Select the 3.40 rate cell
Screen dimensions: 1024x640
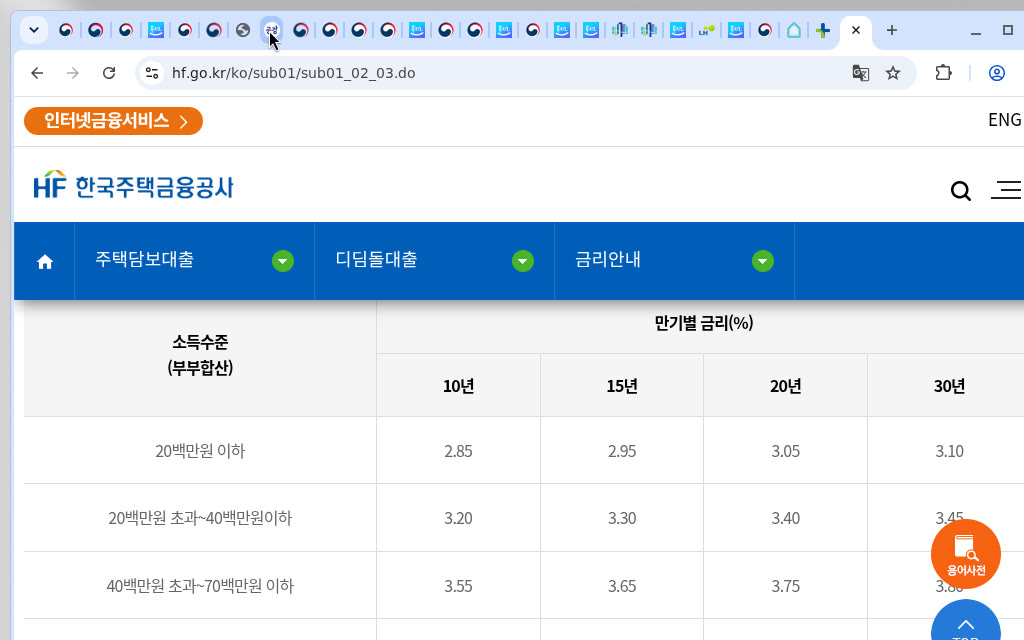point(786,518)
